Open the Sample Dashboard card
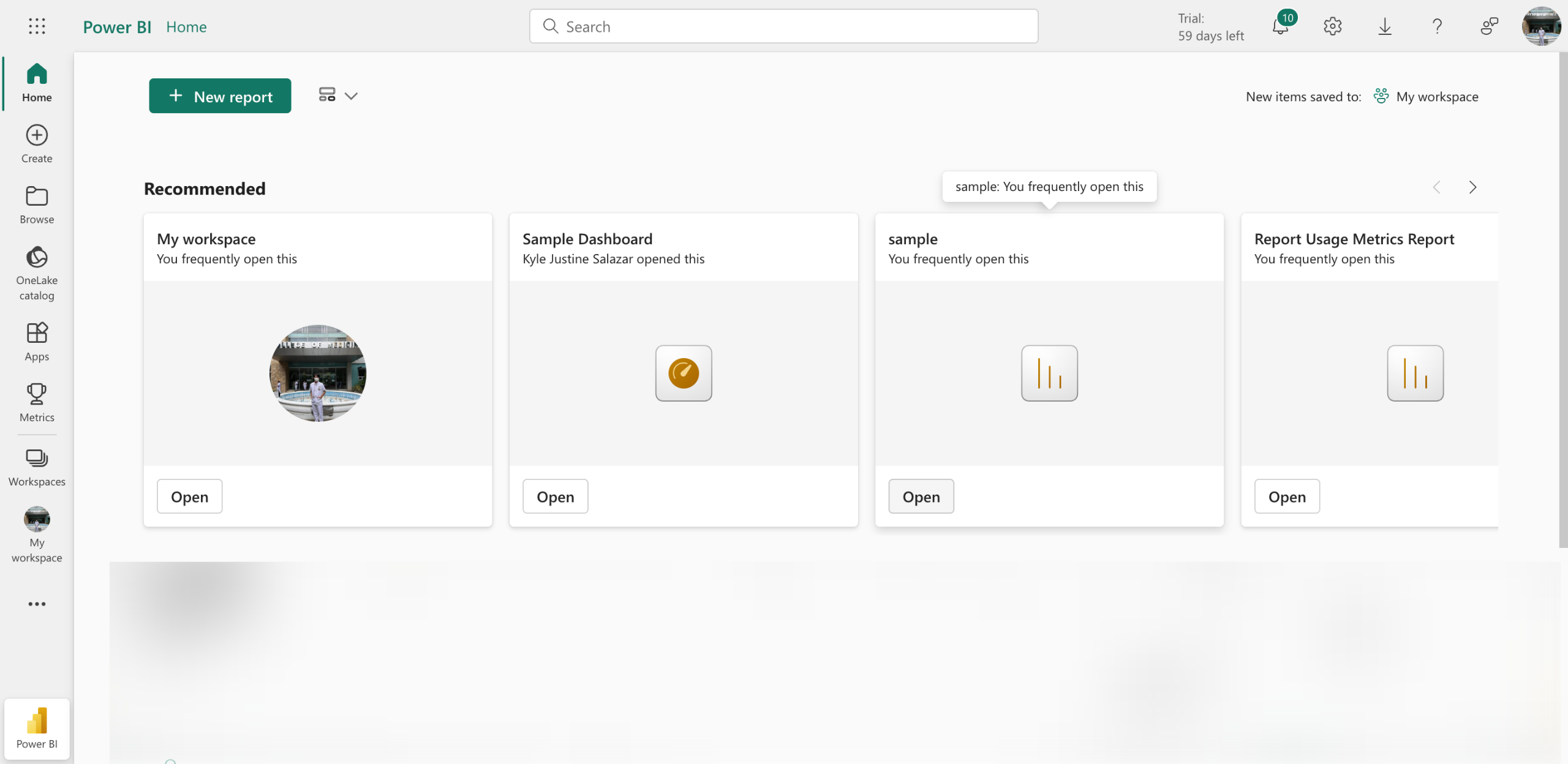 coord(555,496)
